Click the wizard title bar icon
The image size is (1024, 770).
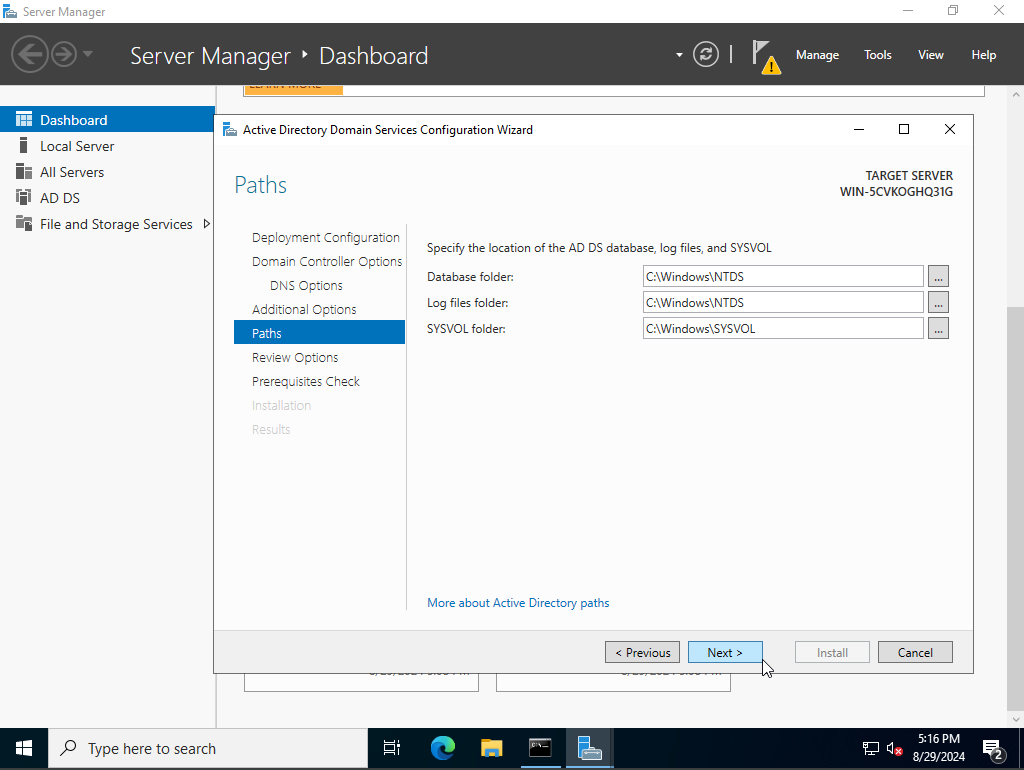[230, 129]
